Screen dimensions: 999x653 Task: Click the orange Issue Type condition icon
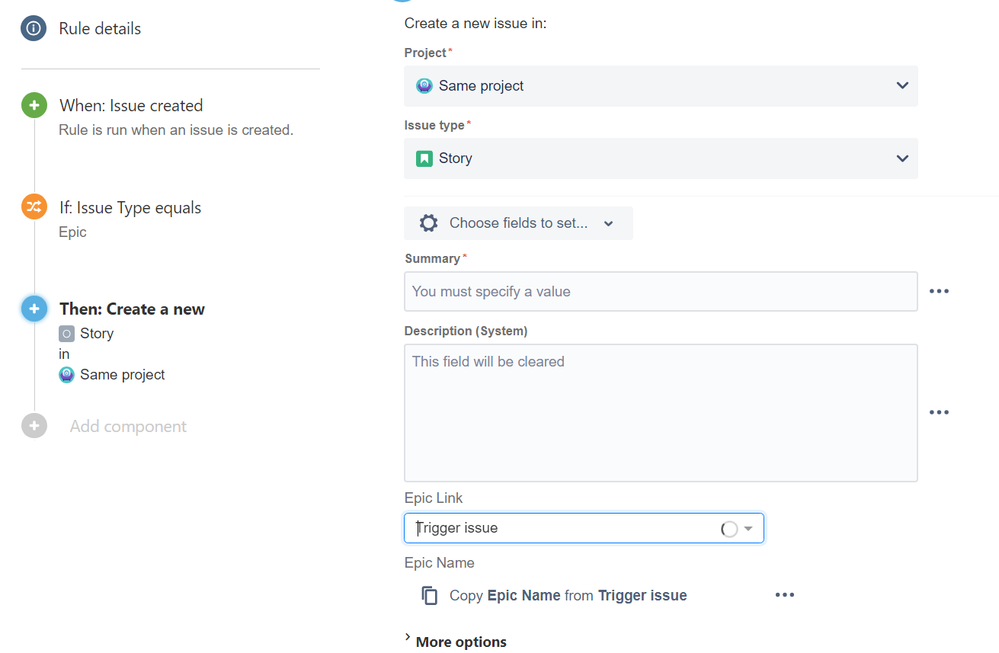(x=34, y=206)
